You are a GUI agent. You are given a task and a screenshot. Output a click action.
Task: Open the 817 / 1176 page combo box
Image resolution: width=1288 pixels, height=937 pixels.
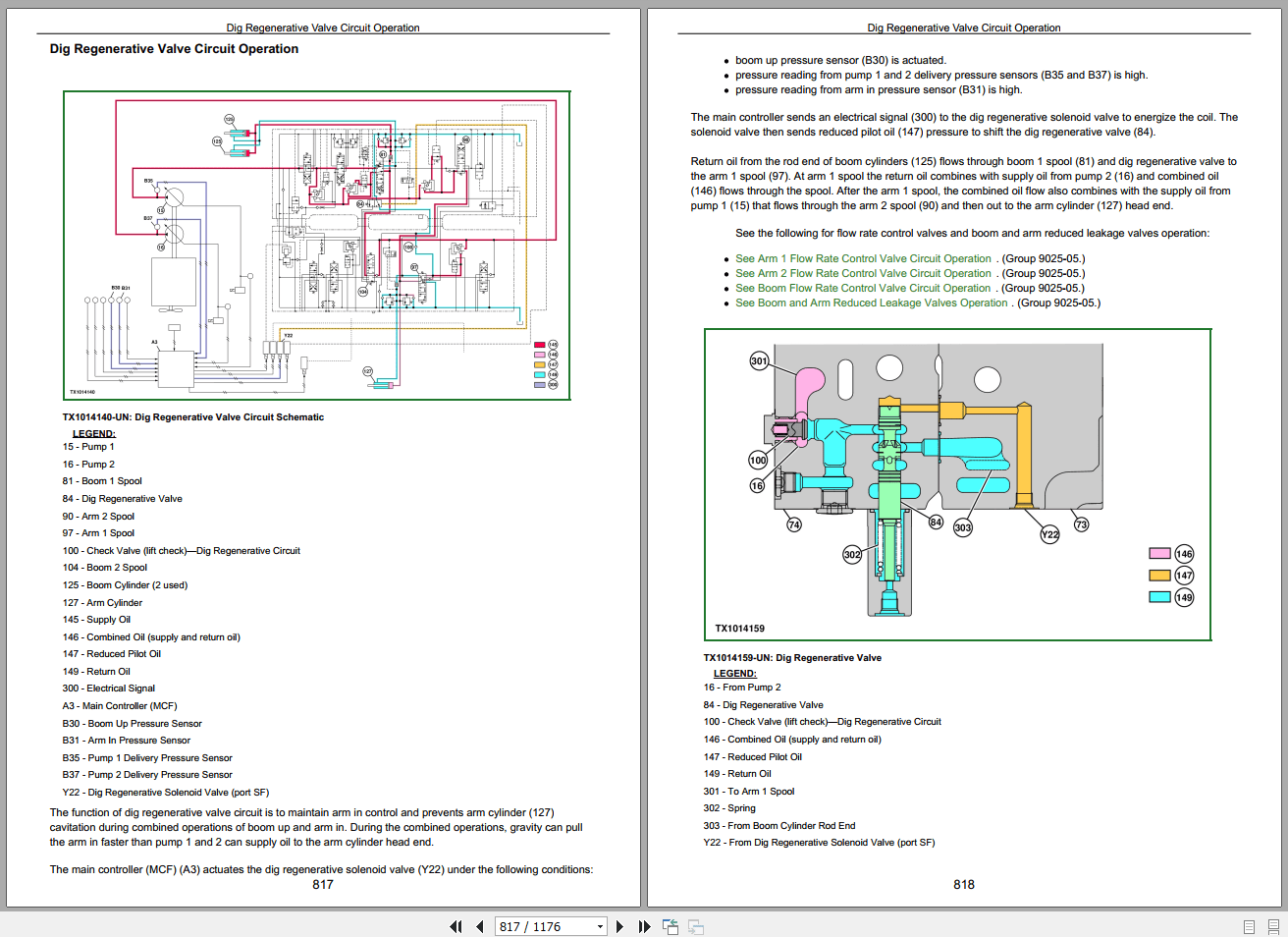(551, 926)
